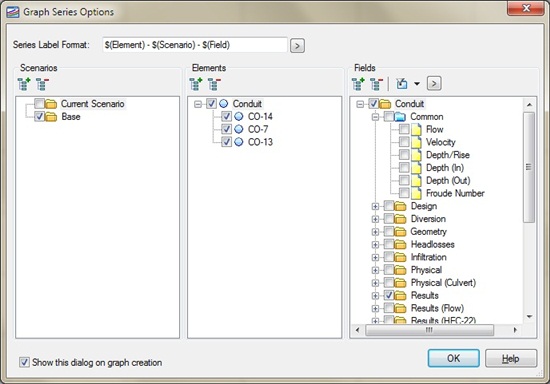The width and height of the screenshot is (550, 384).
Task: Click the Fields panel select-all icon
Action: pos(358,84)
